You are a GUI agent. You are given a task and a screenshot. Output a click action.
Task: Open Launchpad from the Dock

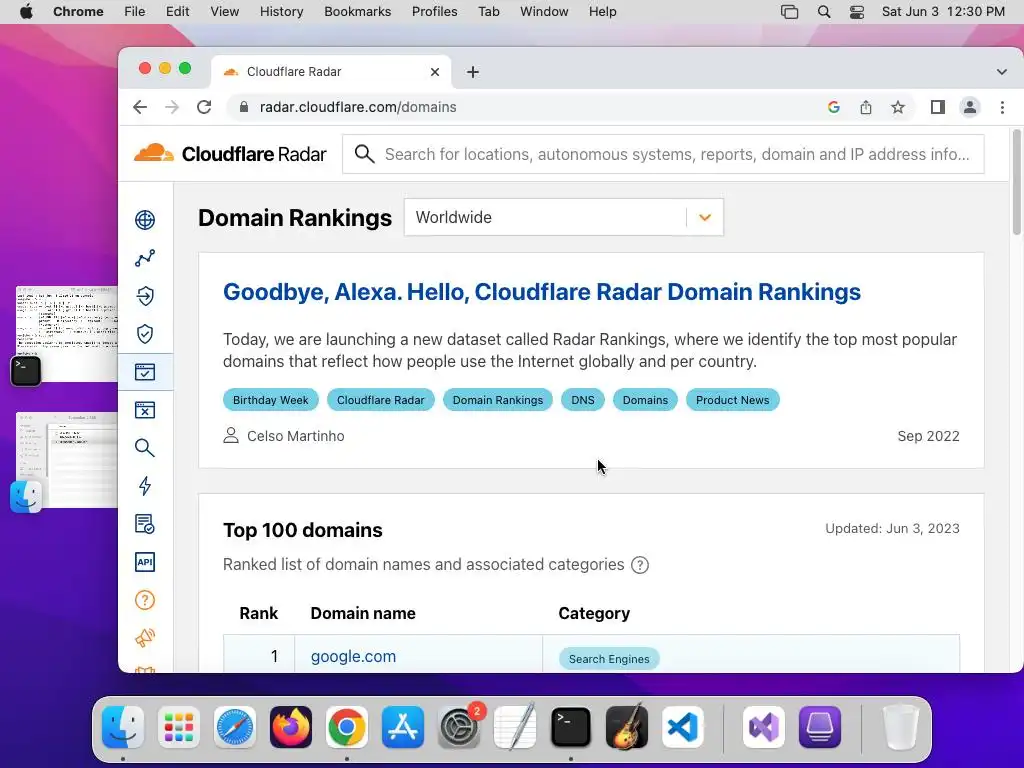tap(179, 727)
